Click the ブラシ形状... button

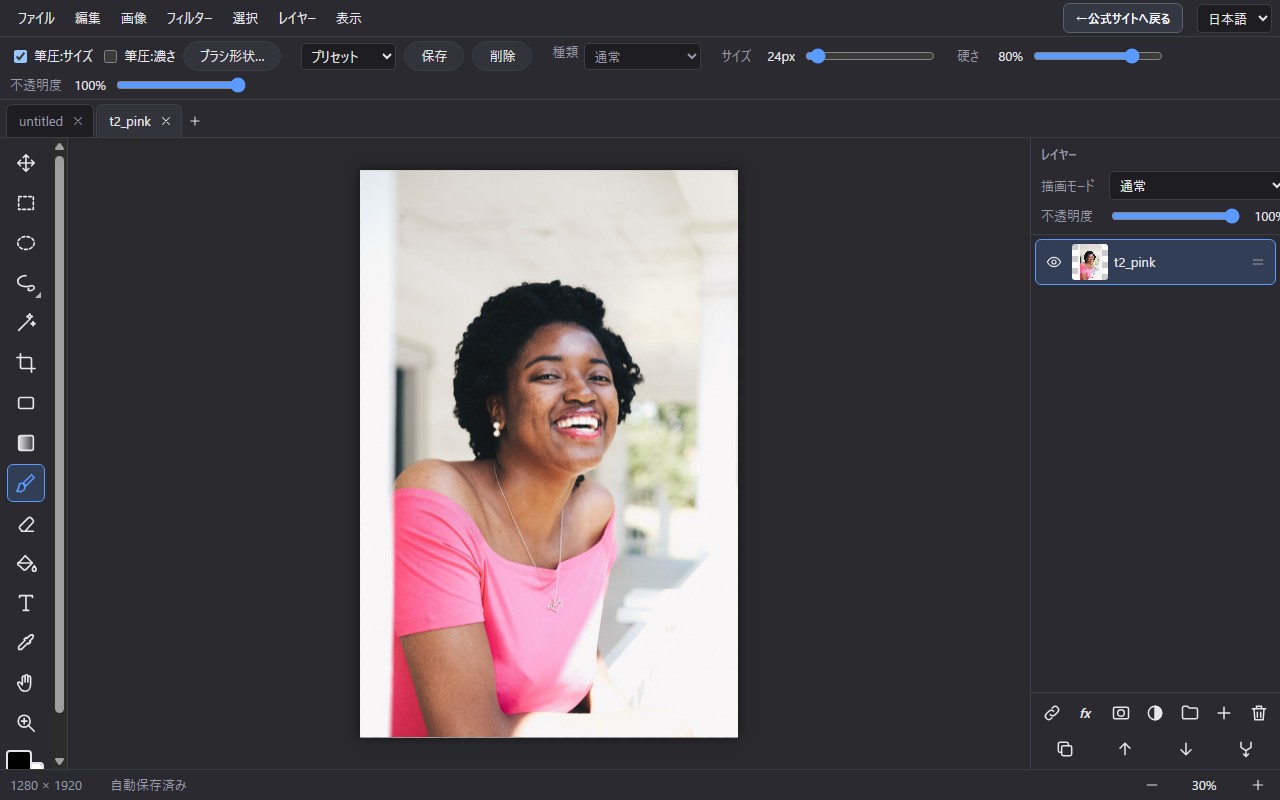click(x=232, y=56)
